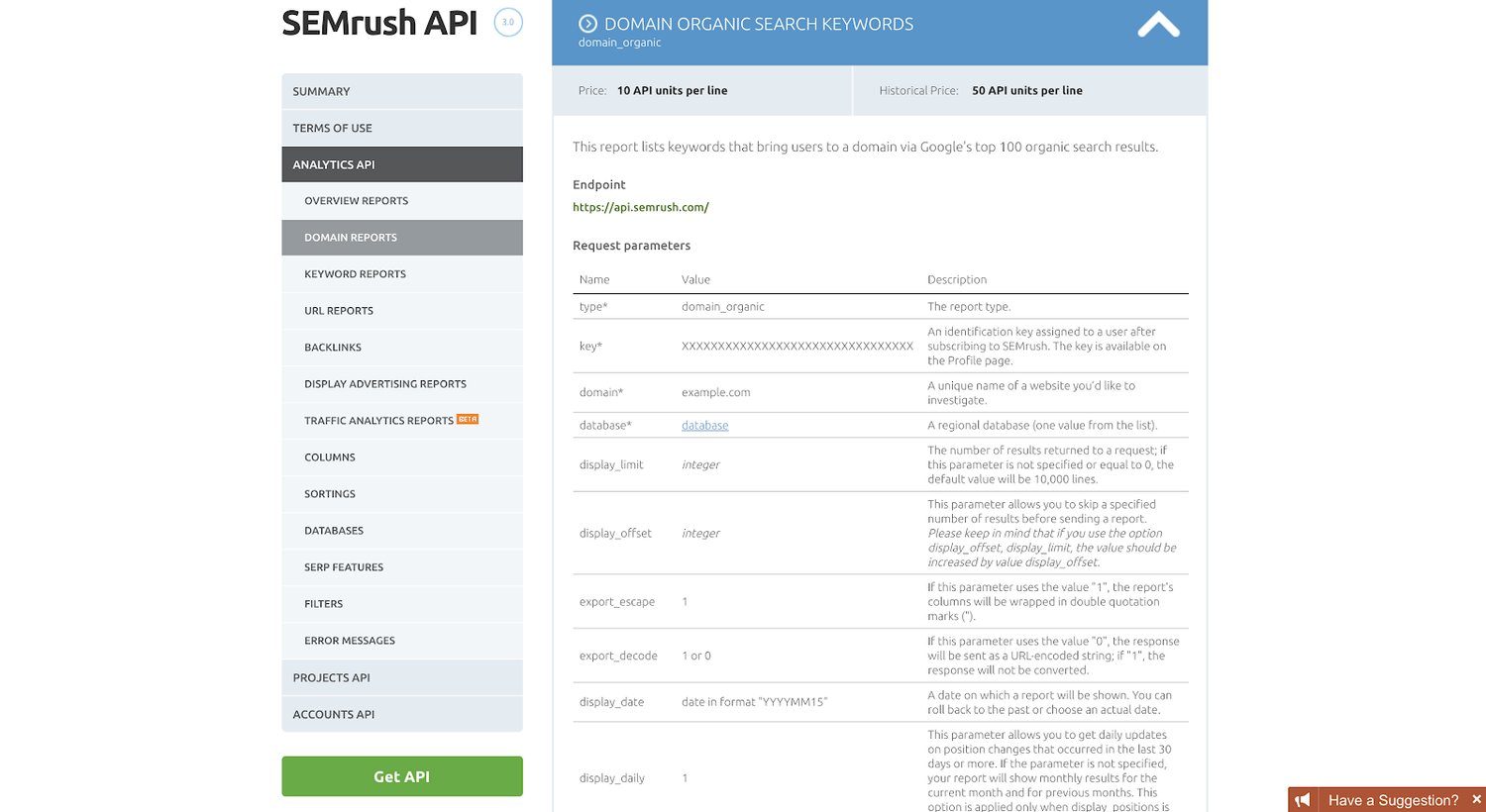The width and height of the screenshot is (1486, 812).
Task: Open the database link in table
Action: (704, 425)
